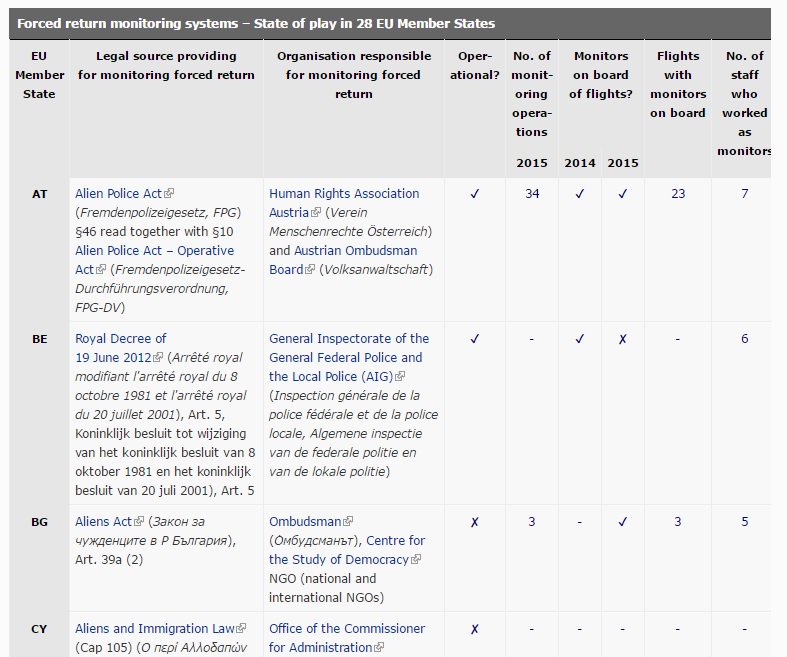Click the No. of staff header
This screenshot has height=657, width=787.
(x=744, y=103)
